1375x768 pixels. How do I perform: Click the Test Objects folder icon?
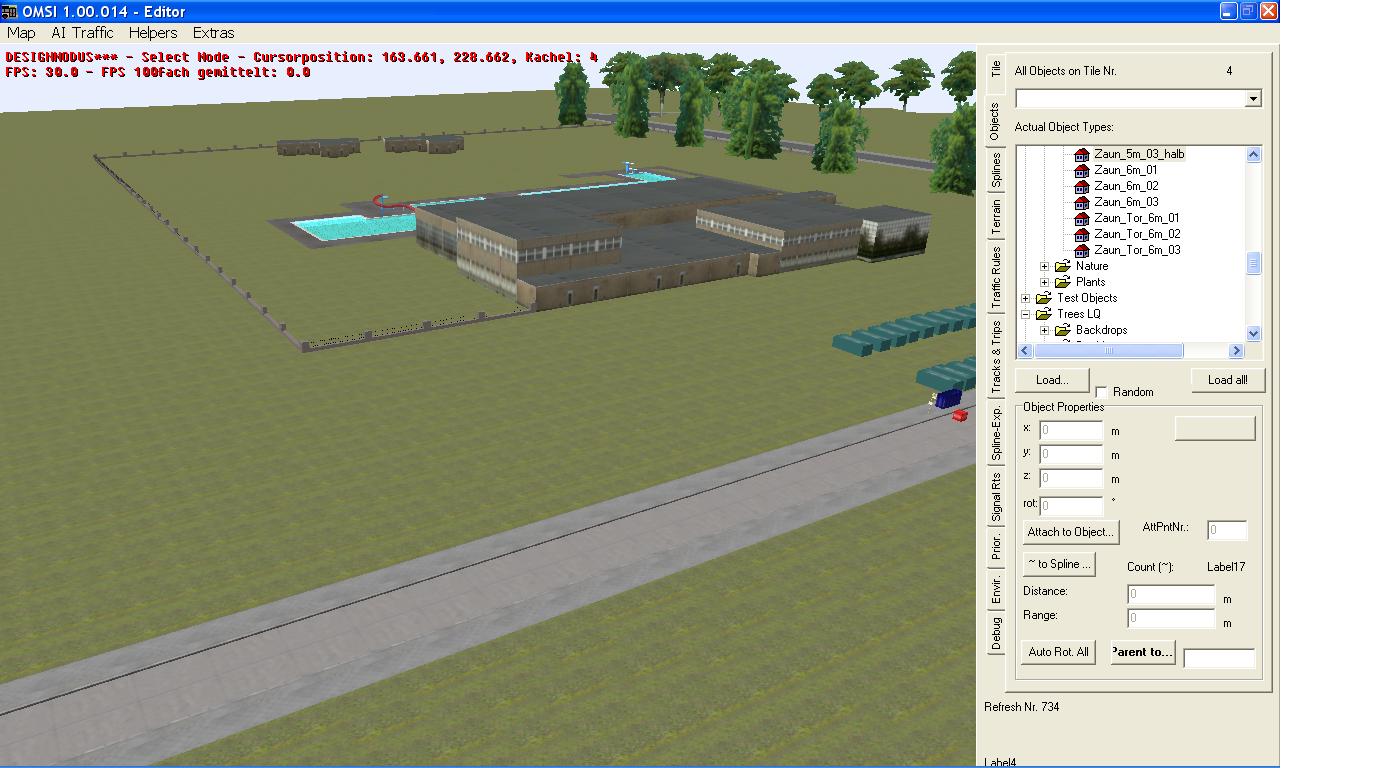coord(1044,299)
